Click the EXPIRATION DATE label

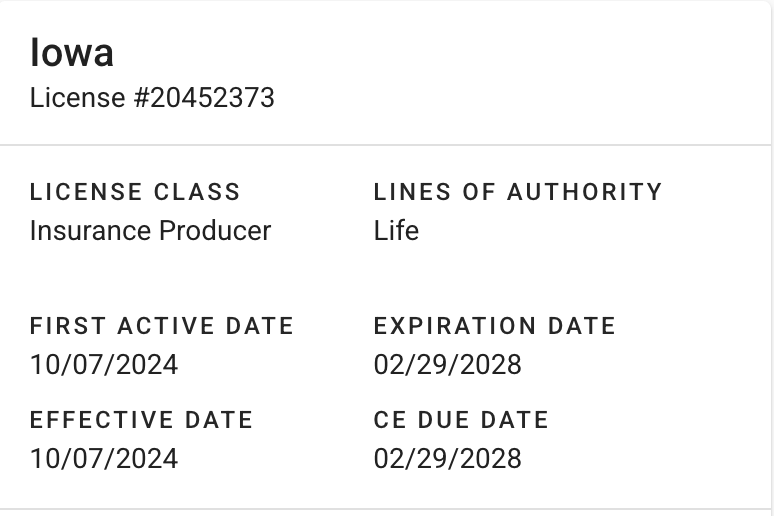[495, 326]
